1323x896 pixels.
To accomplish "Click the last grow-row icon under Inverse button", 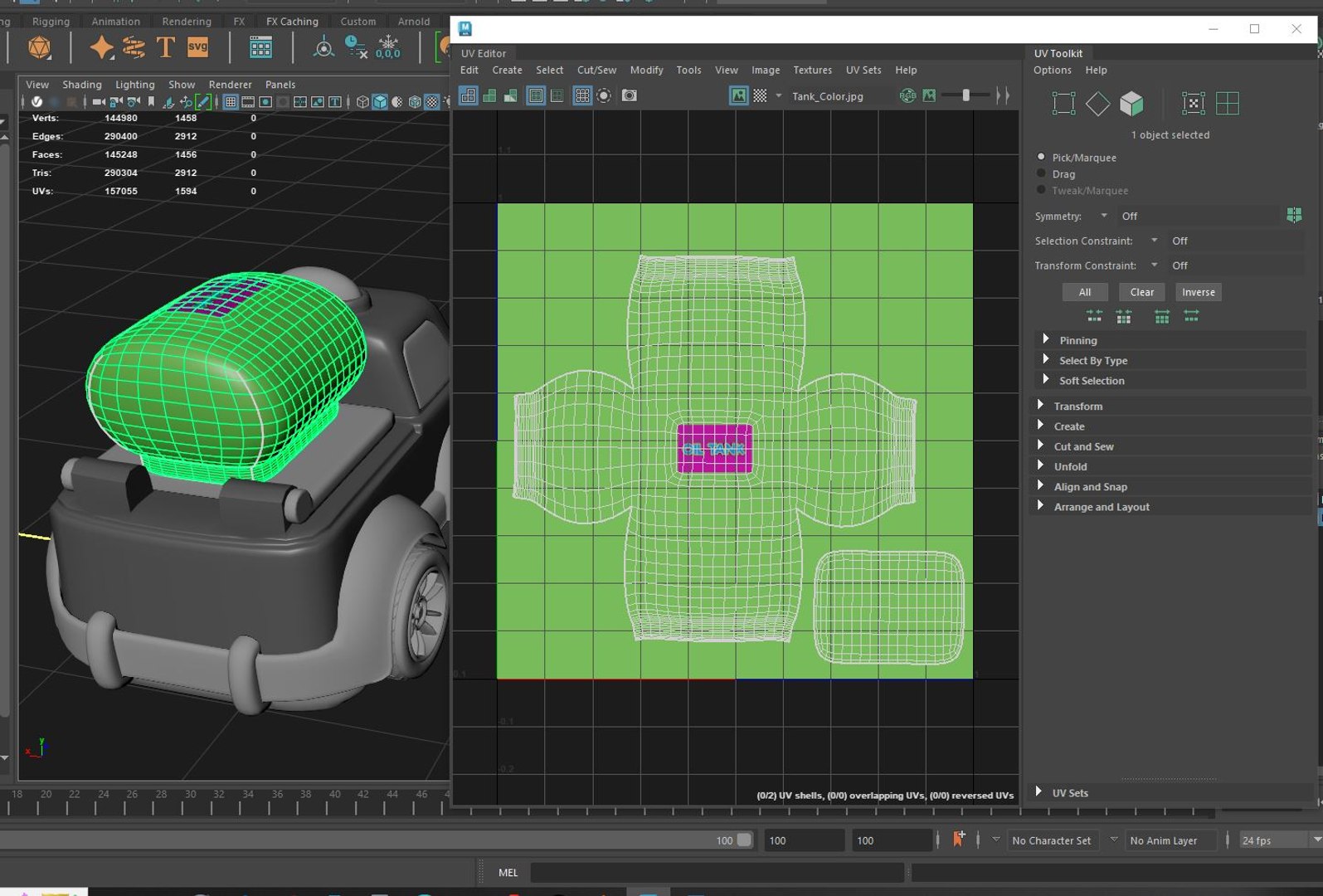I will pos(1191,316).
